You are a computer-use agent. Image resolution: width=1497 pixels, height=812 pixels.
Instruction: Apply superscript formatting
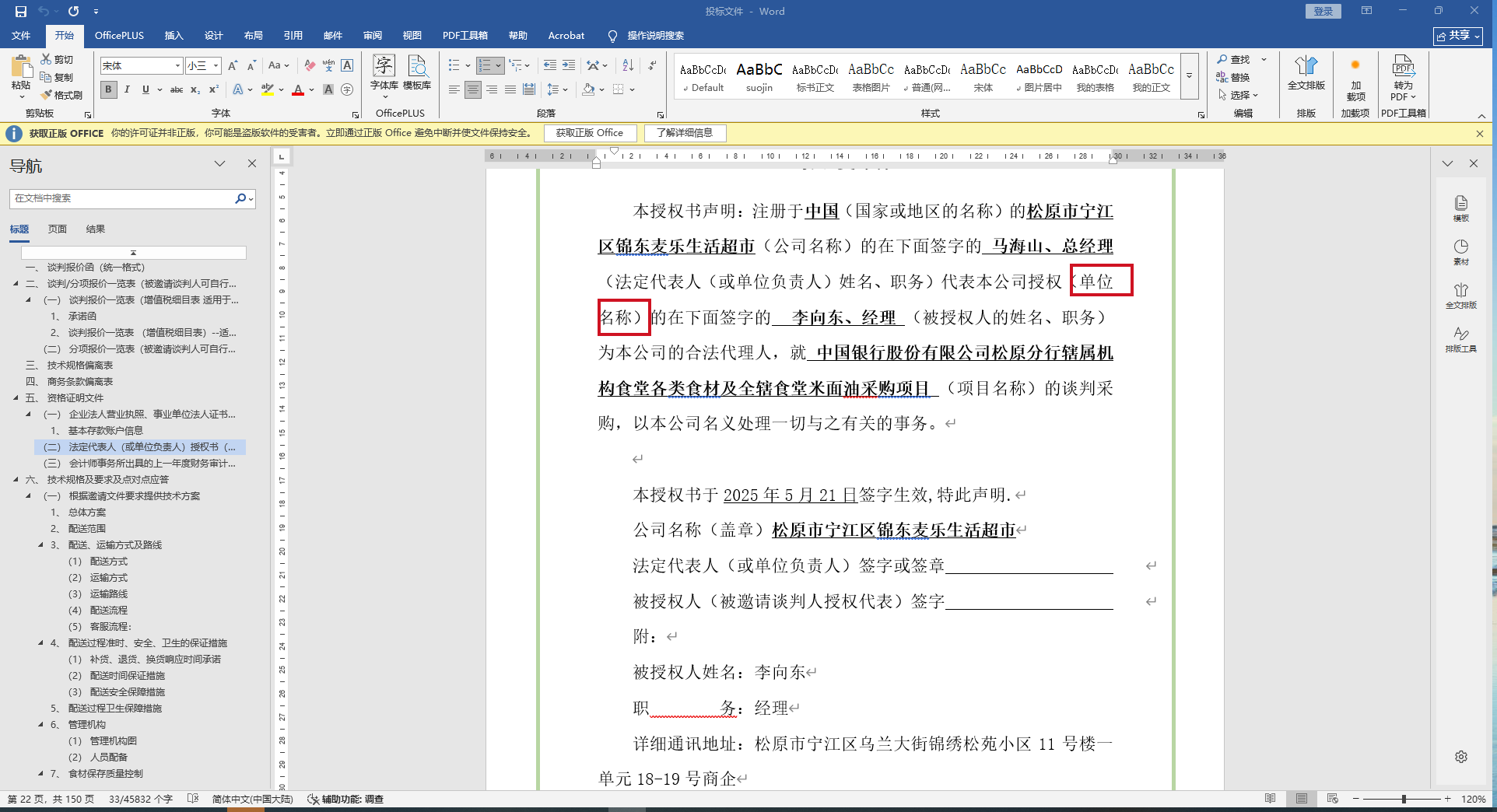click(214, 89)
